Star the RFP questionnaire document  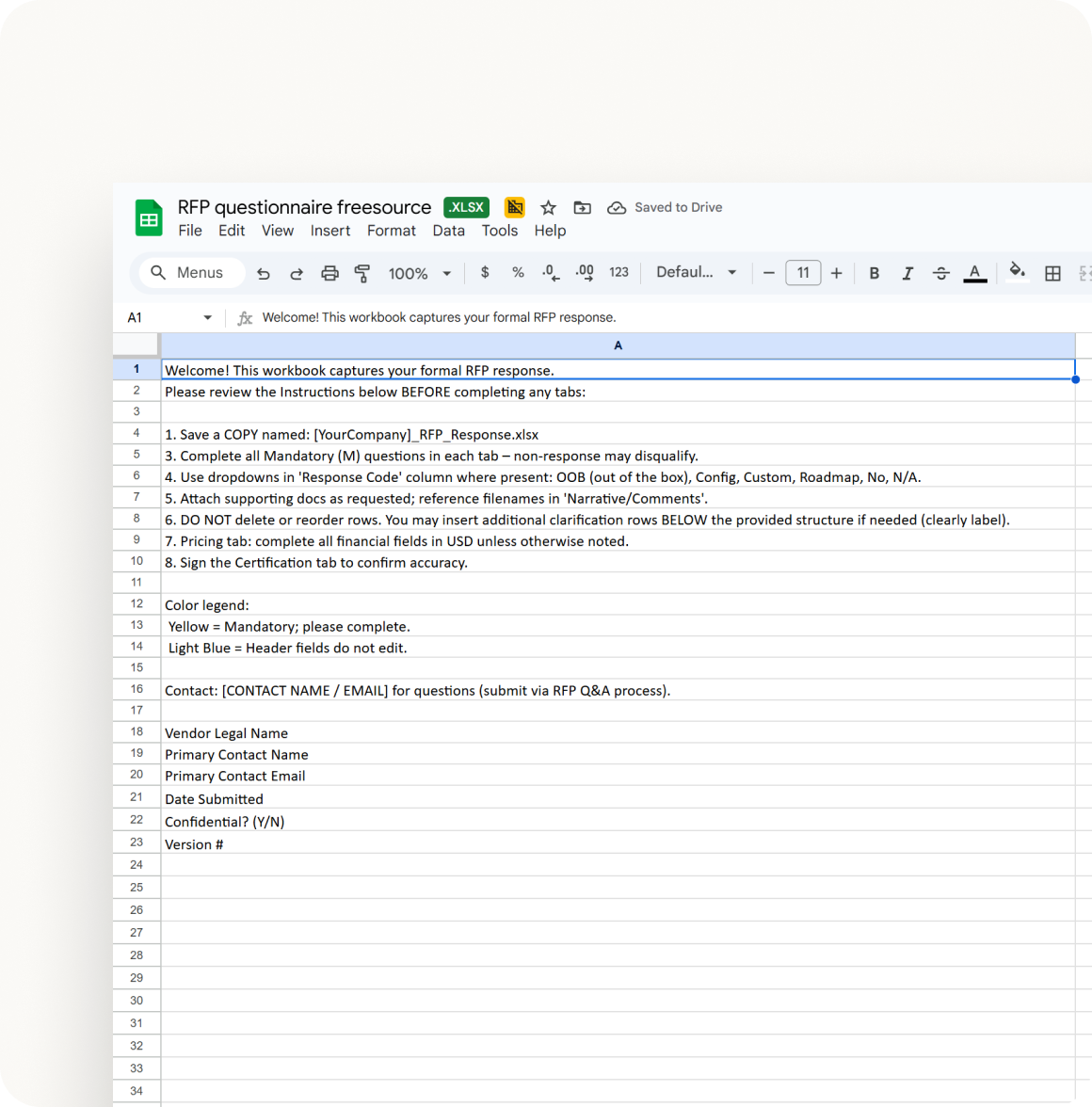[548, 207]
